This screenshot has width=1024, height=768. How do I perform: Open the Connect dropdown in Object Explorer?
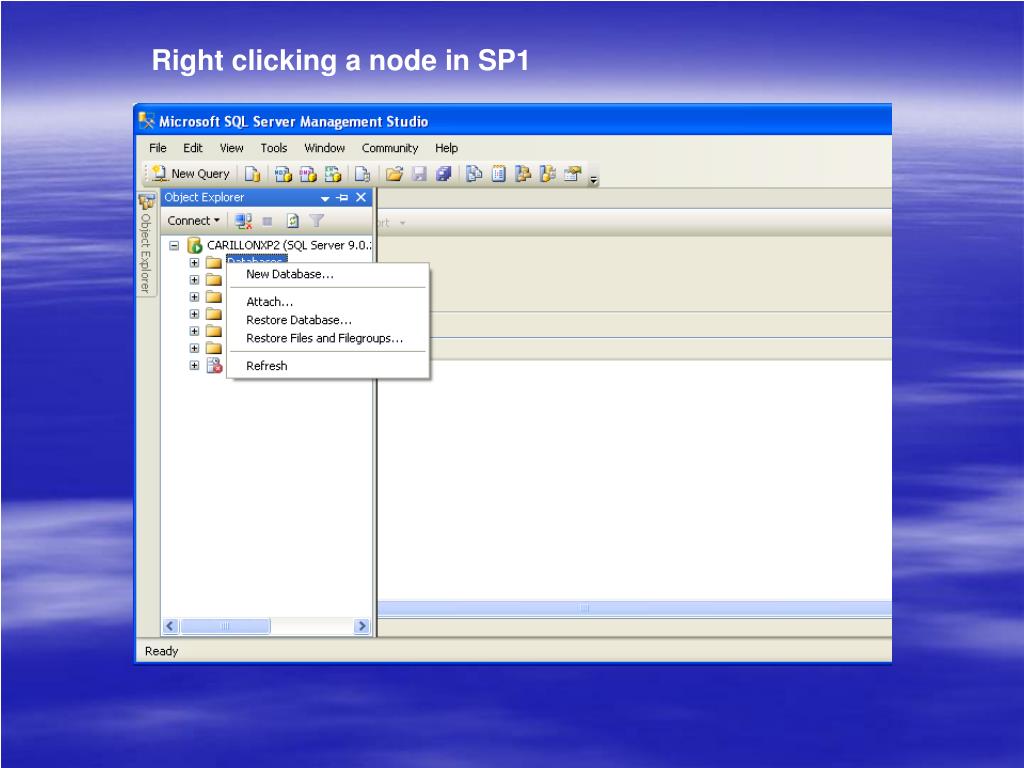pos(193,221)
